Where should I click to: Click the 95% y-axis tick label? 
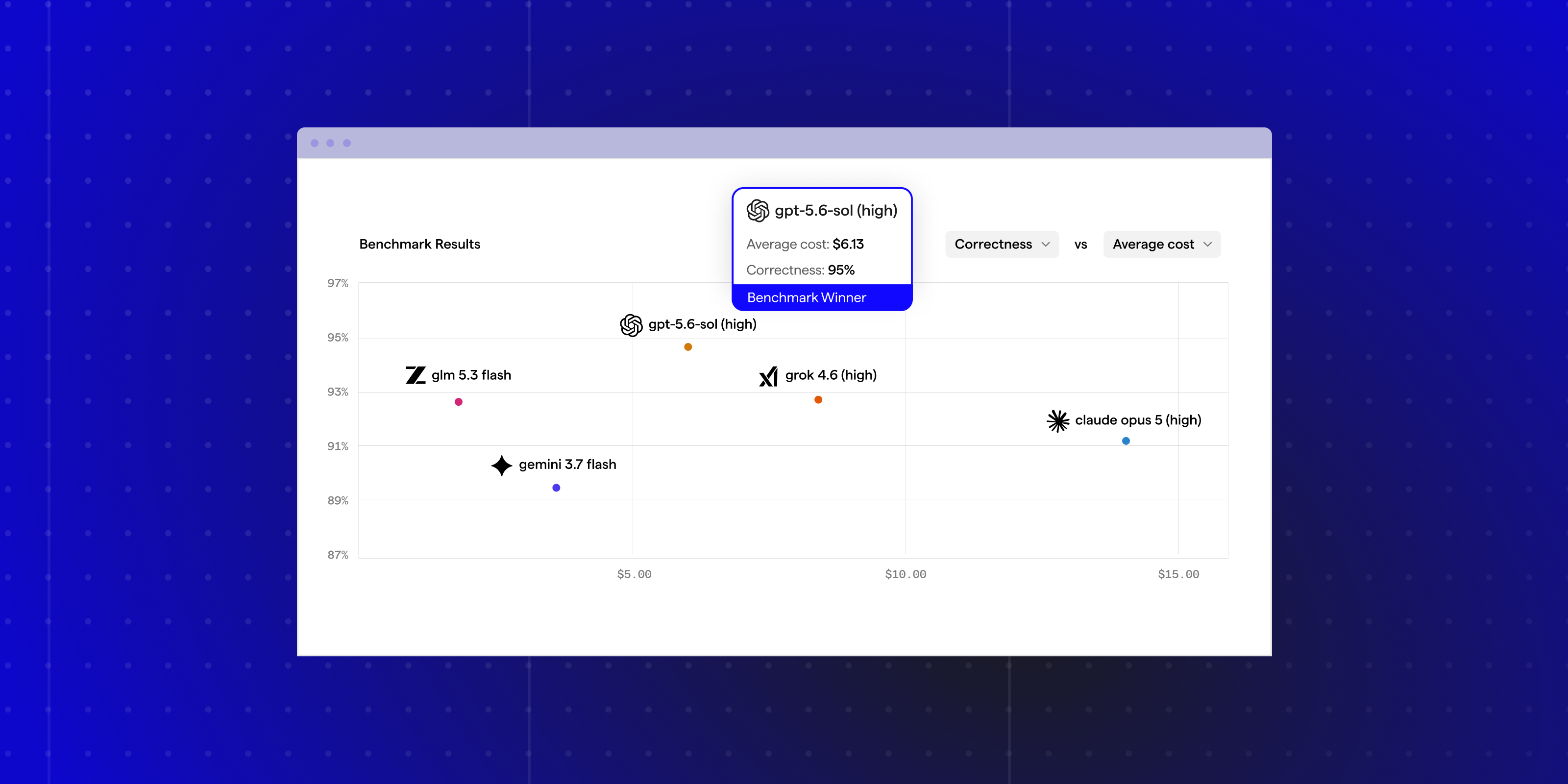338,337
